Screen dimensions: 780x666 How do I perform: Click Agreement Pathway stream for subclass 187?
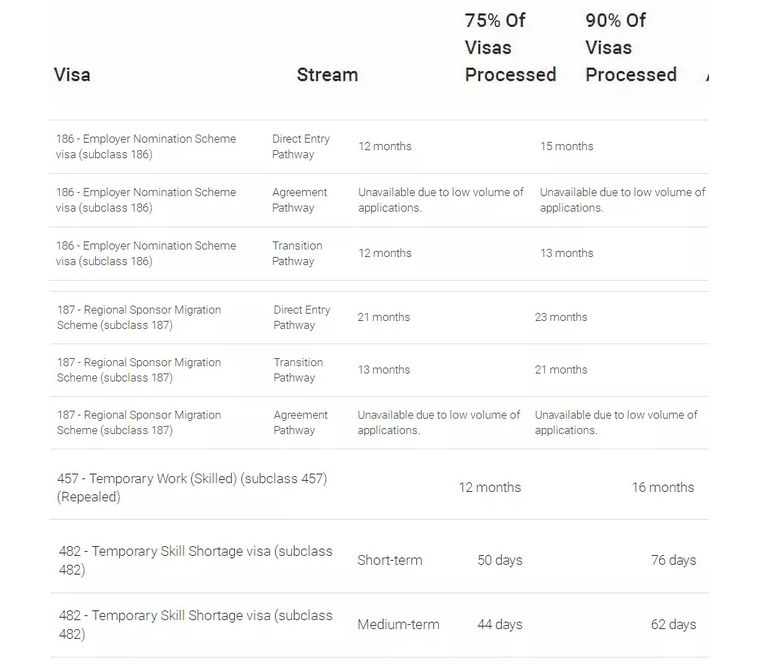coord(300,422)
